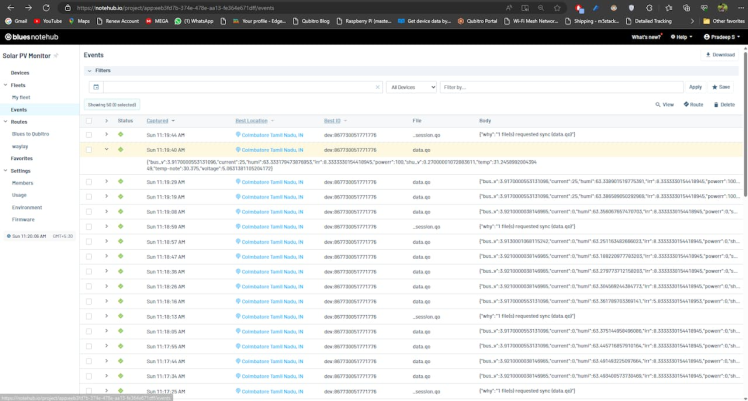This screenshot has height=401, width=748.
Task: Open the All Devices dropdown
Action: pyautogui.click(x=410, y=87)
